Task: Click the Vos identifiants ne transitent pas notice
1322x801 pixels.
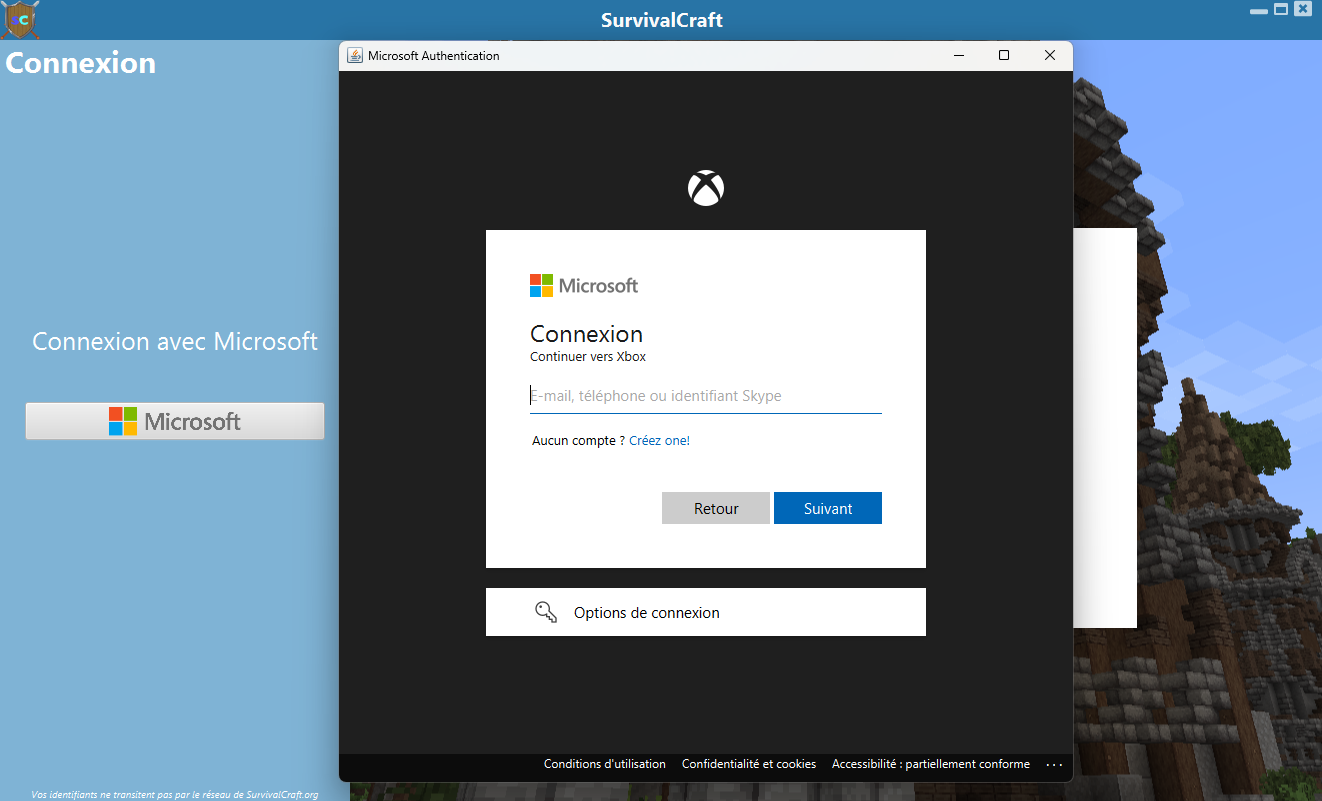Action: click(175, 795)
